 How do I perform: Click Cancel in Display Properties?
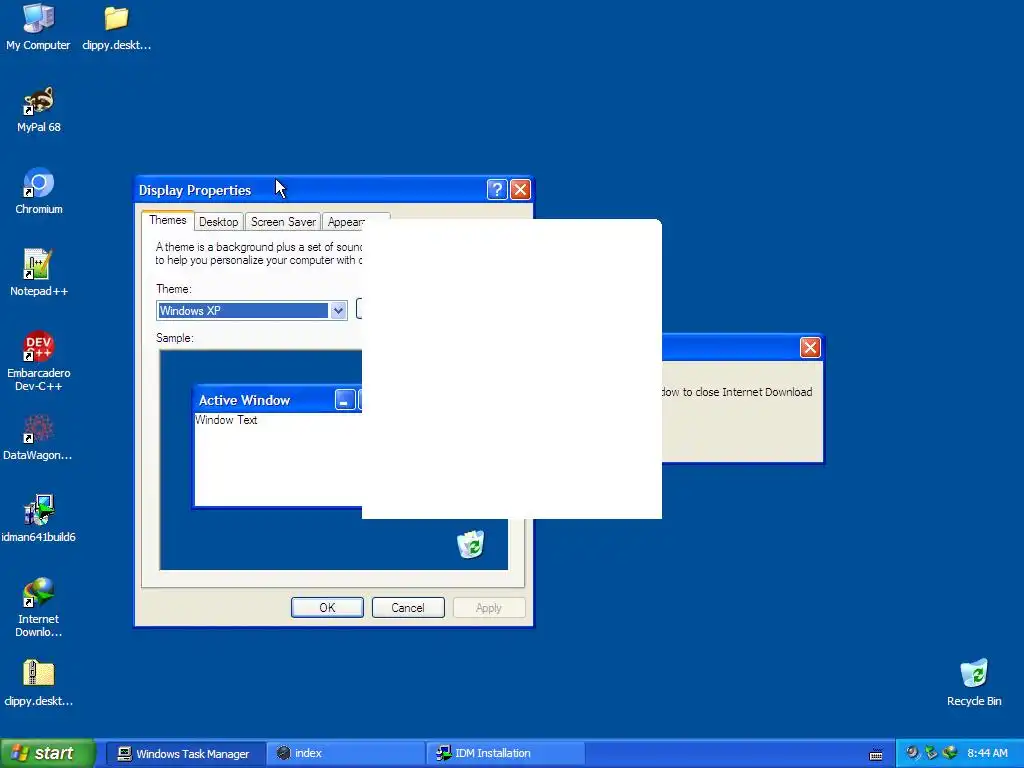[x=408, y=607]
